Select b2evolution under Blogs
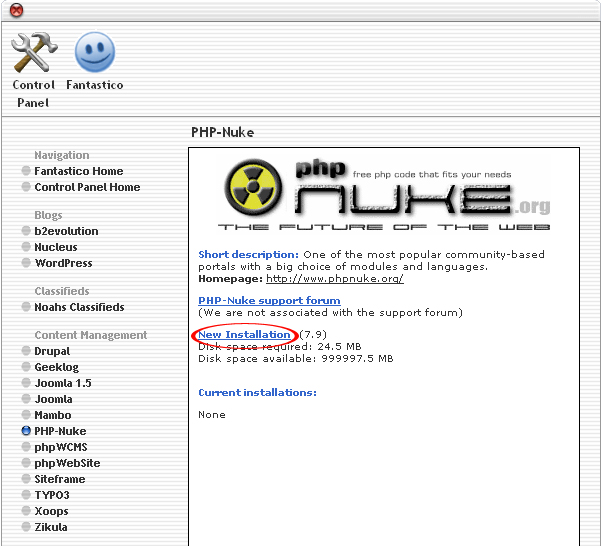This screenshot has width=602, height=546. point(66,231)
